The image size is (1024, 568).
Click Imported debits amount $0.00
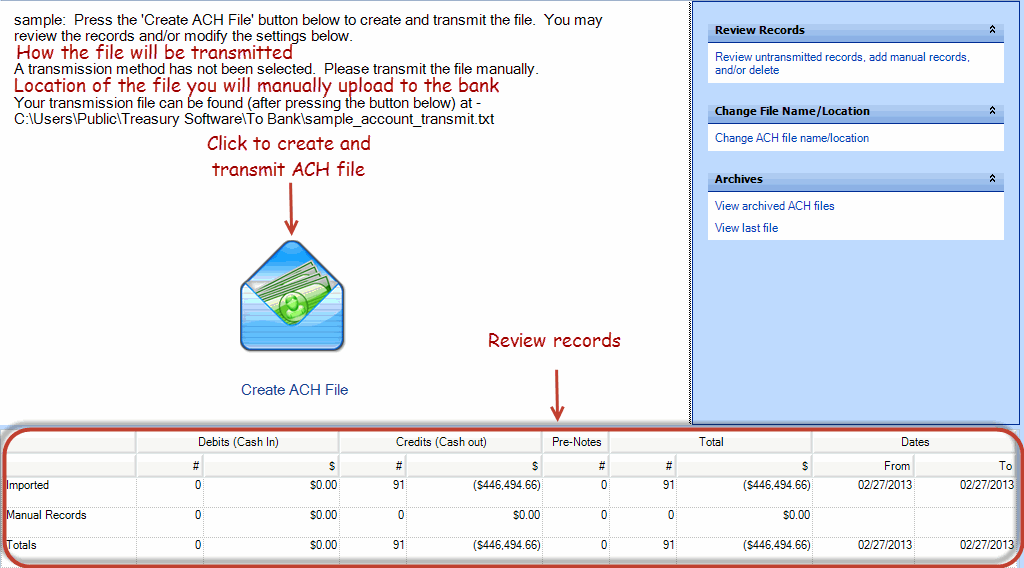[324, 485]
